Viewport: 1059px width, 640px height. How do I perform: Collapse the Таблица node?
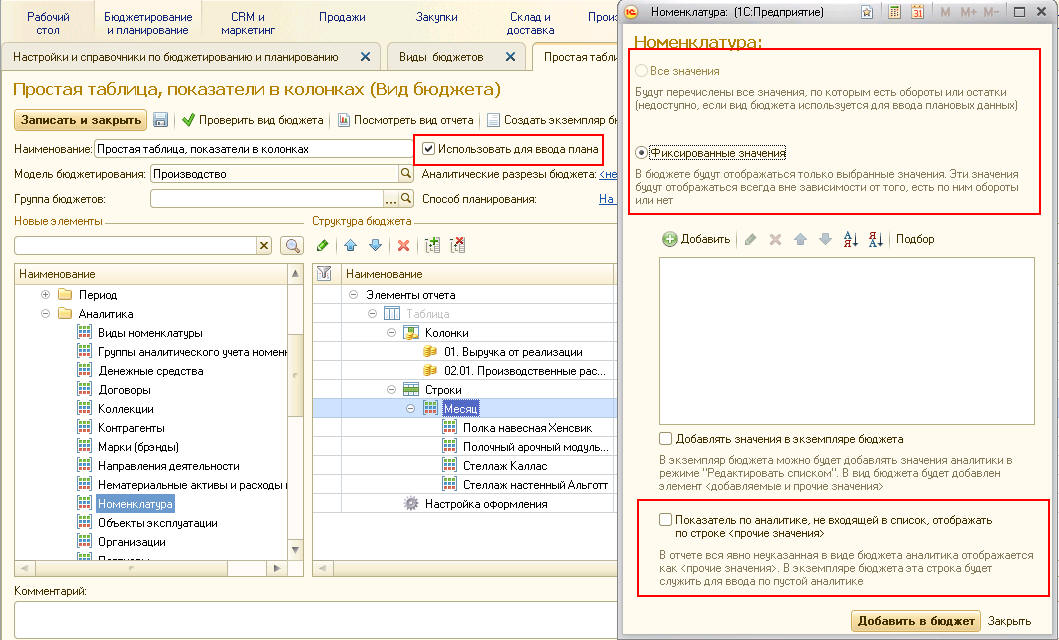point(372,313)
